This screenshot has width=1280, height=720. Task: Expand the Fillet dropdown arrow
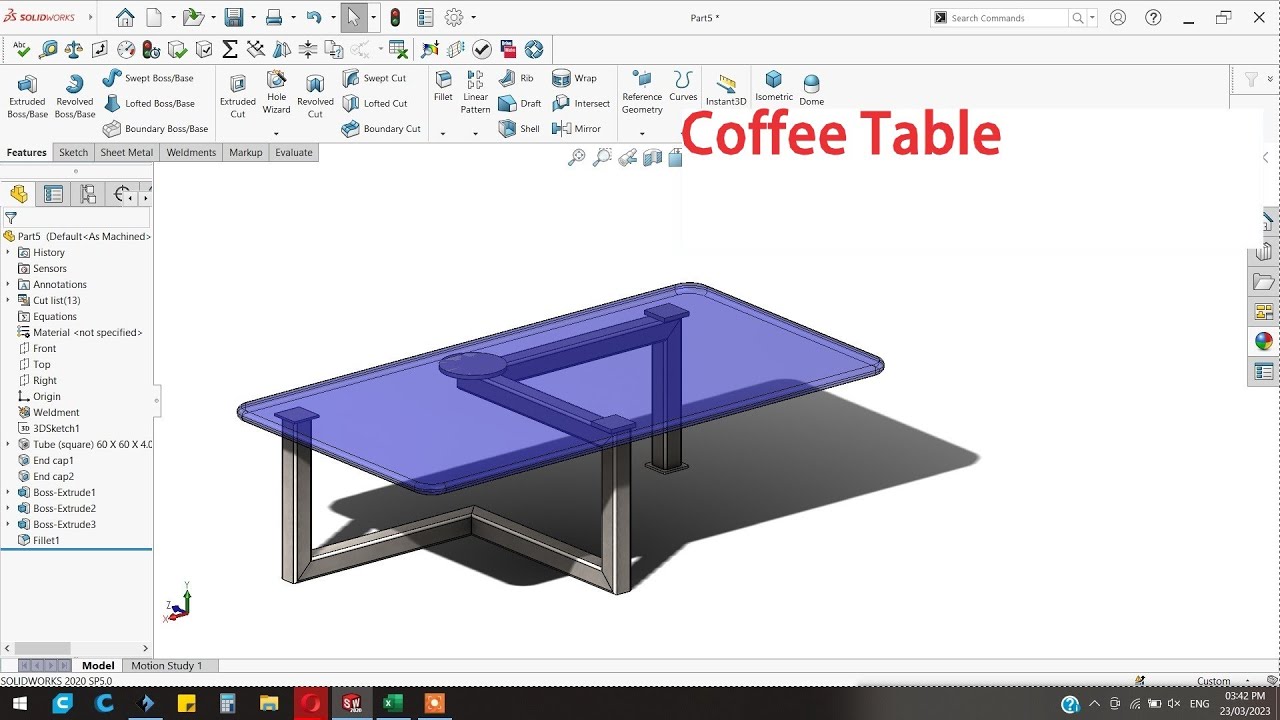click(443, 133)
